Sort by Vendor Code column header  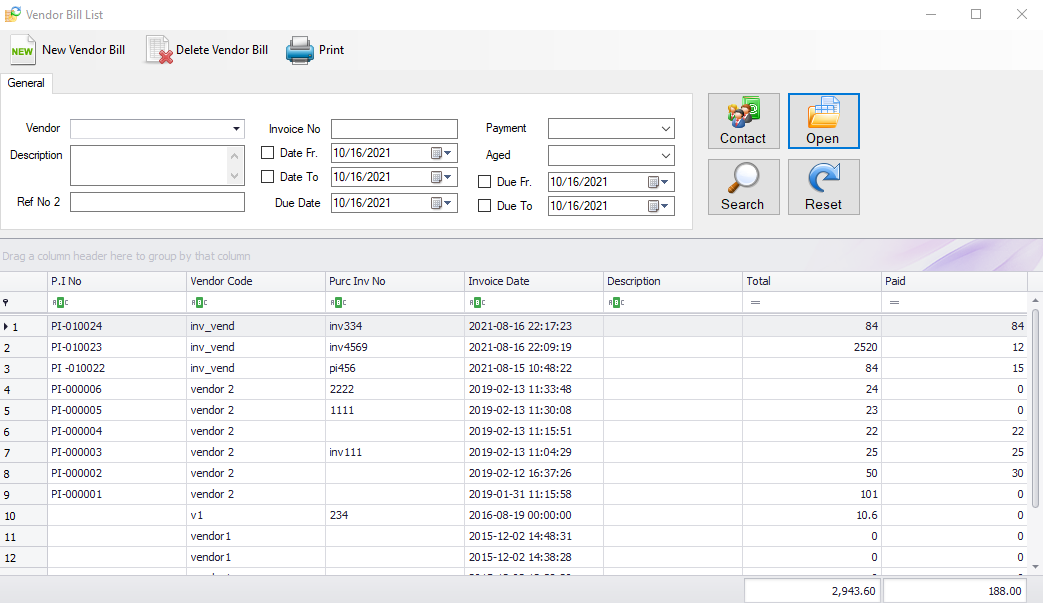(256, 281)
